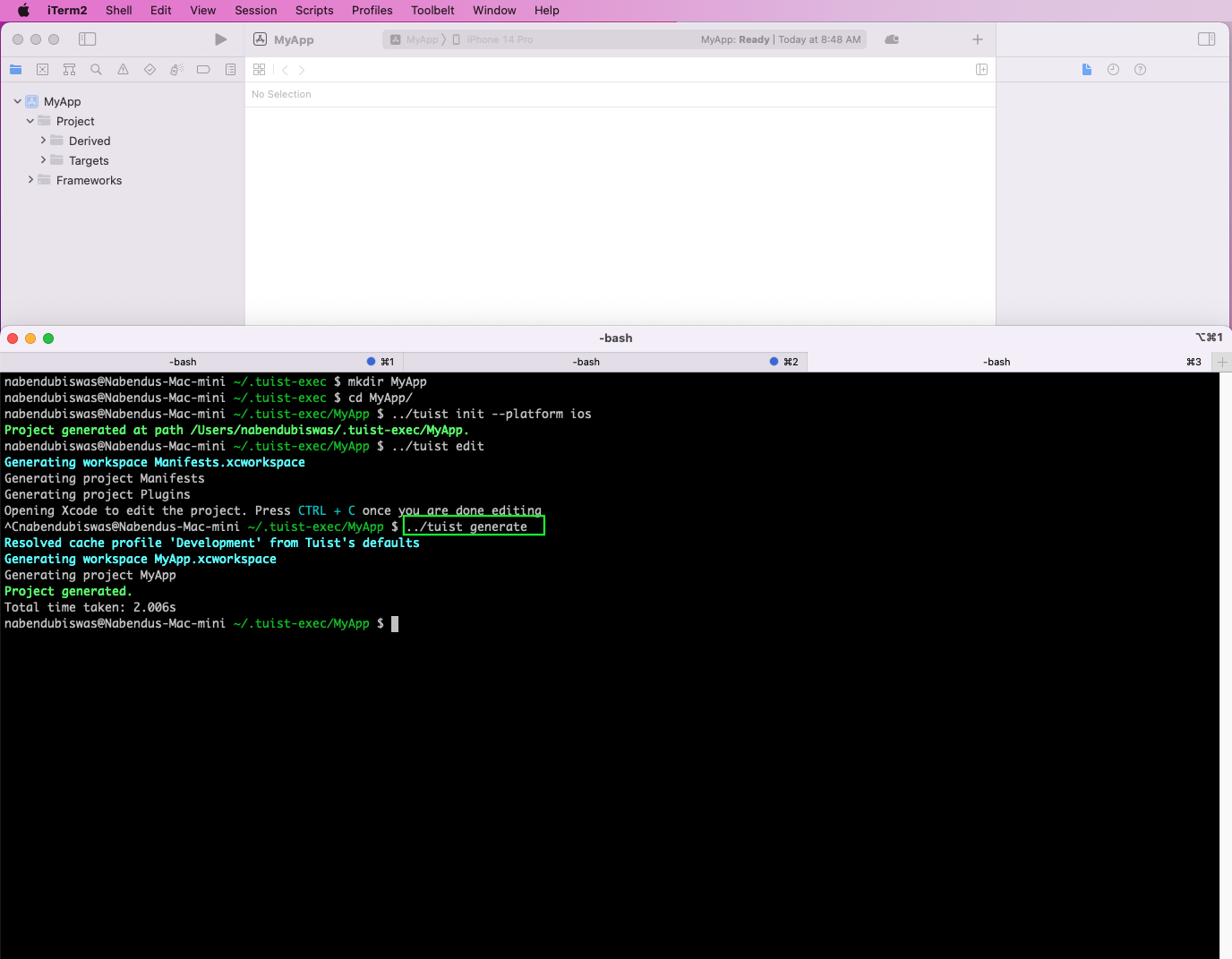Collapse the Project folder

[x=30, y=121]
